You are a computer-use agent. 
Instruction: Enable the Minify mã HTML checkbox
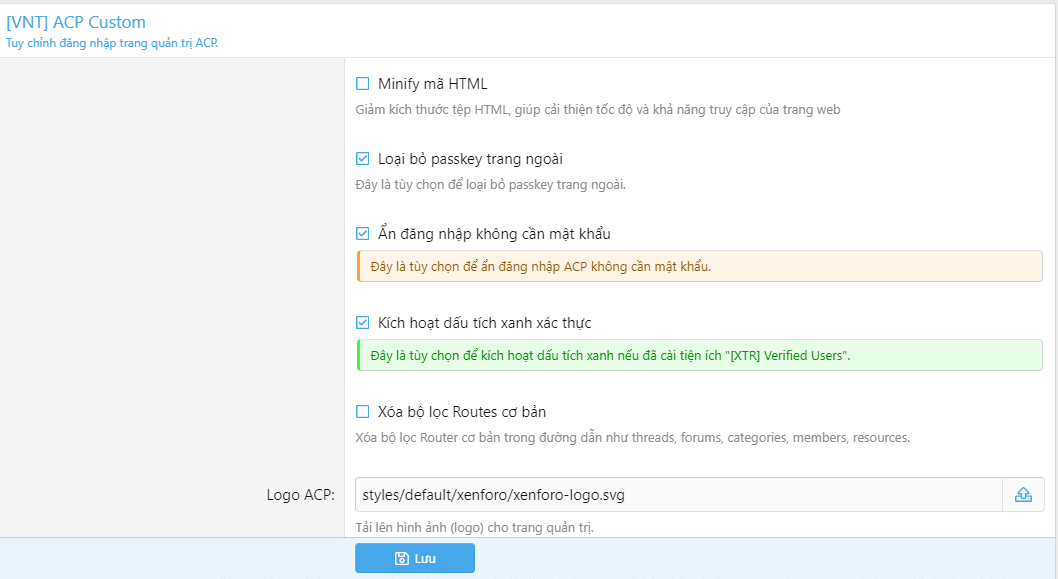click(x=363, y=84)
